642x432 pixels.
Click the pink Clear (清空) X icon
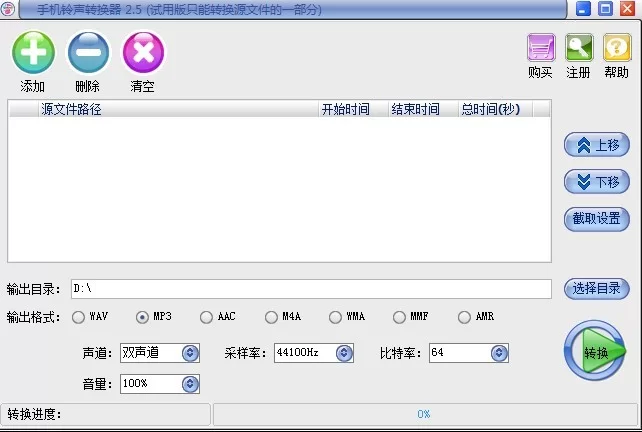pyautogui.click(x=143, y=52)
